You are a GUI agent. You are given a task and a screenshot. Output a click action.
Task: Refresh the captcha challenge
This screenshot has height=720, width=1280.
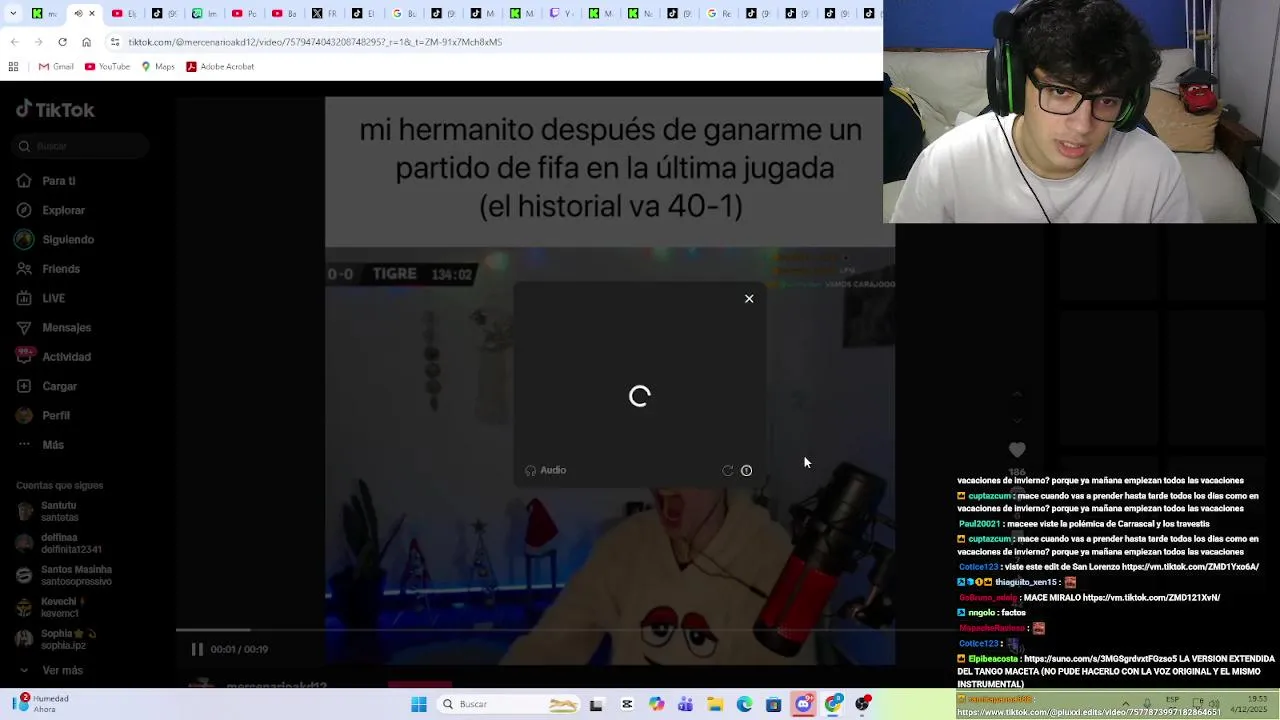pos(728,470)
